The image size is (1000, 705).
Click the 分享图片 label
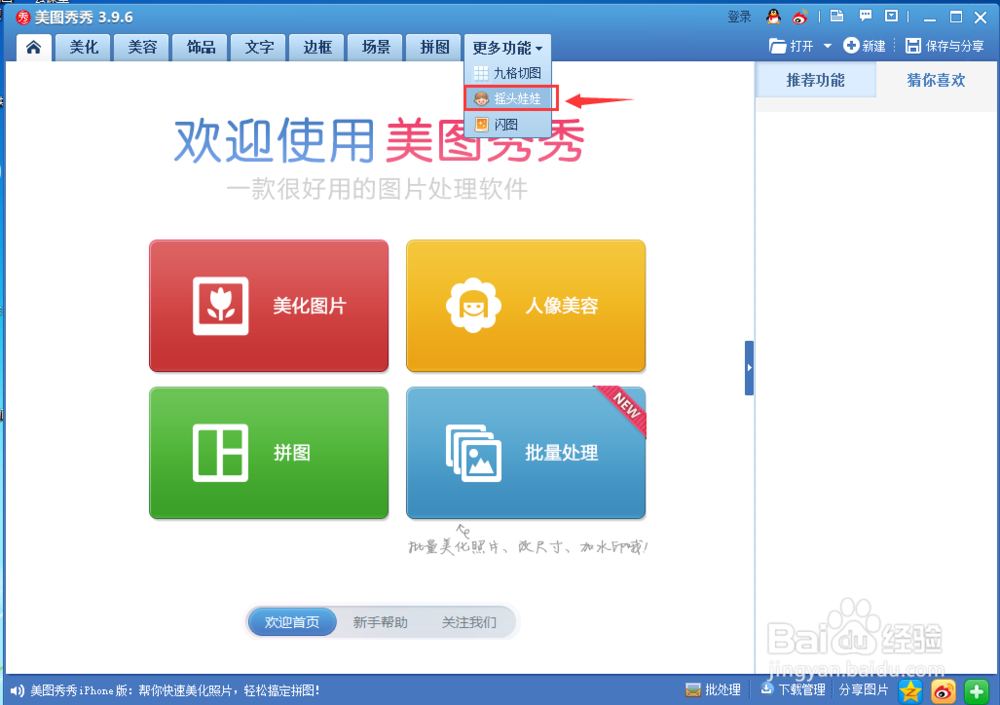[863, 690]
